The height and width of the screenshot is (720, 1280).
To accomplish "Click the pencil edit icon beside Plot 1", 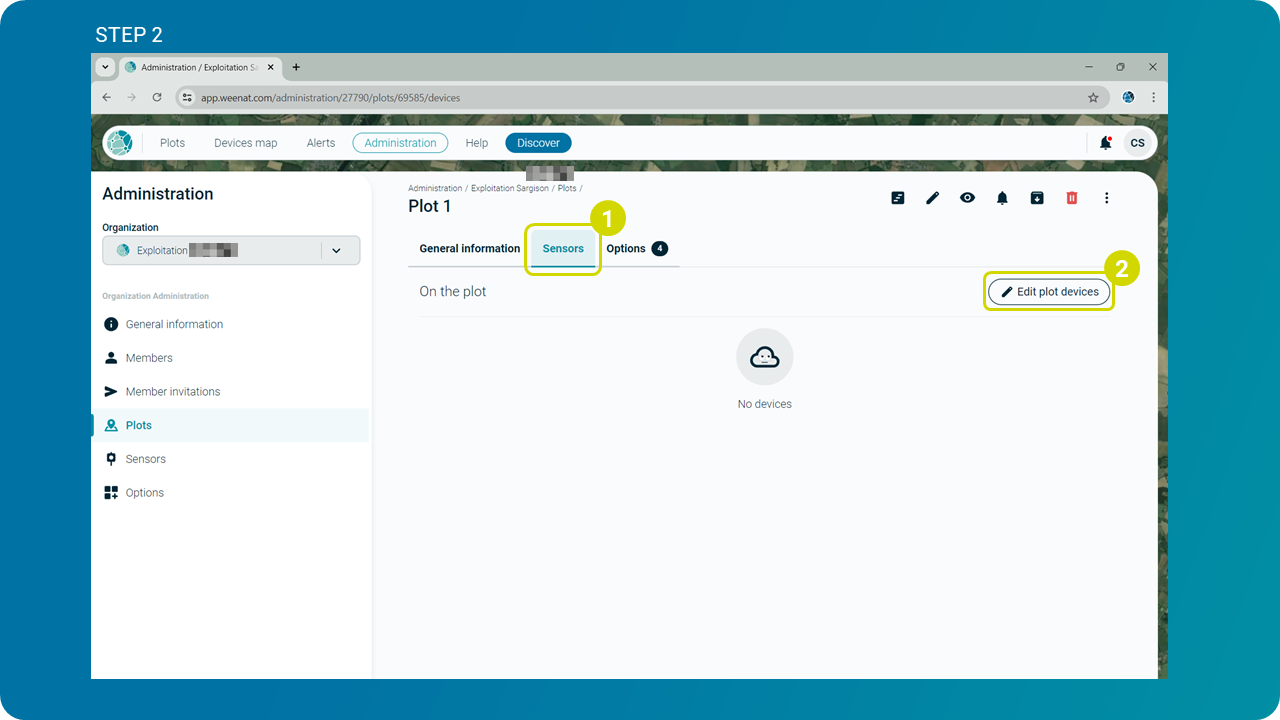I will coord(932,198).
